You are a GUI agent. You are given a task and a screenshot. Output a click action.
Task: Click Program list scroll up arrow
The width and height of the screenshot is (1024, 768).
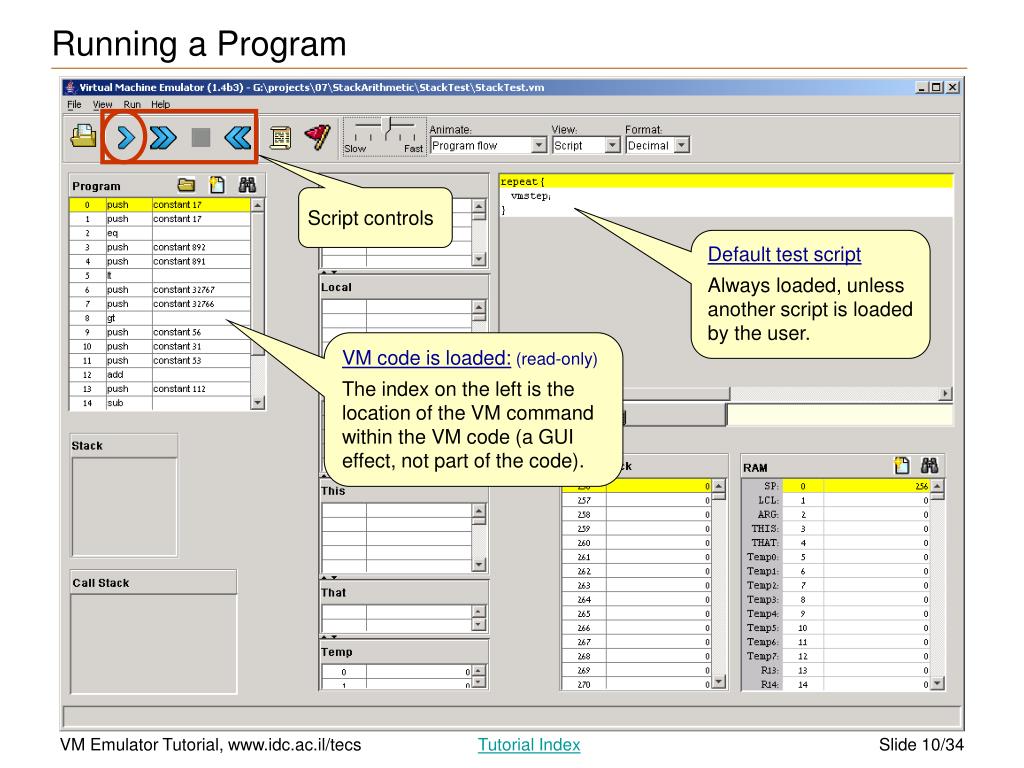click(258, 205)
